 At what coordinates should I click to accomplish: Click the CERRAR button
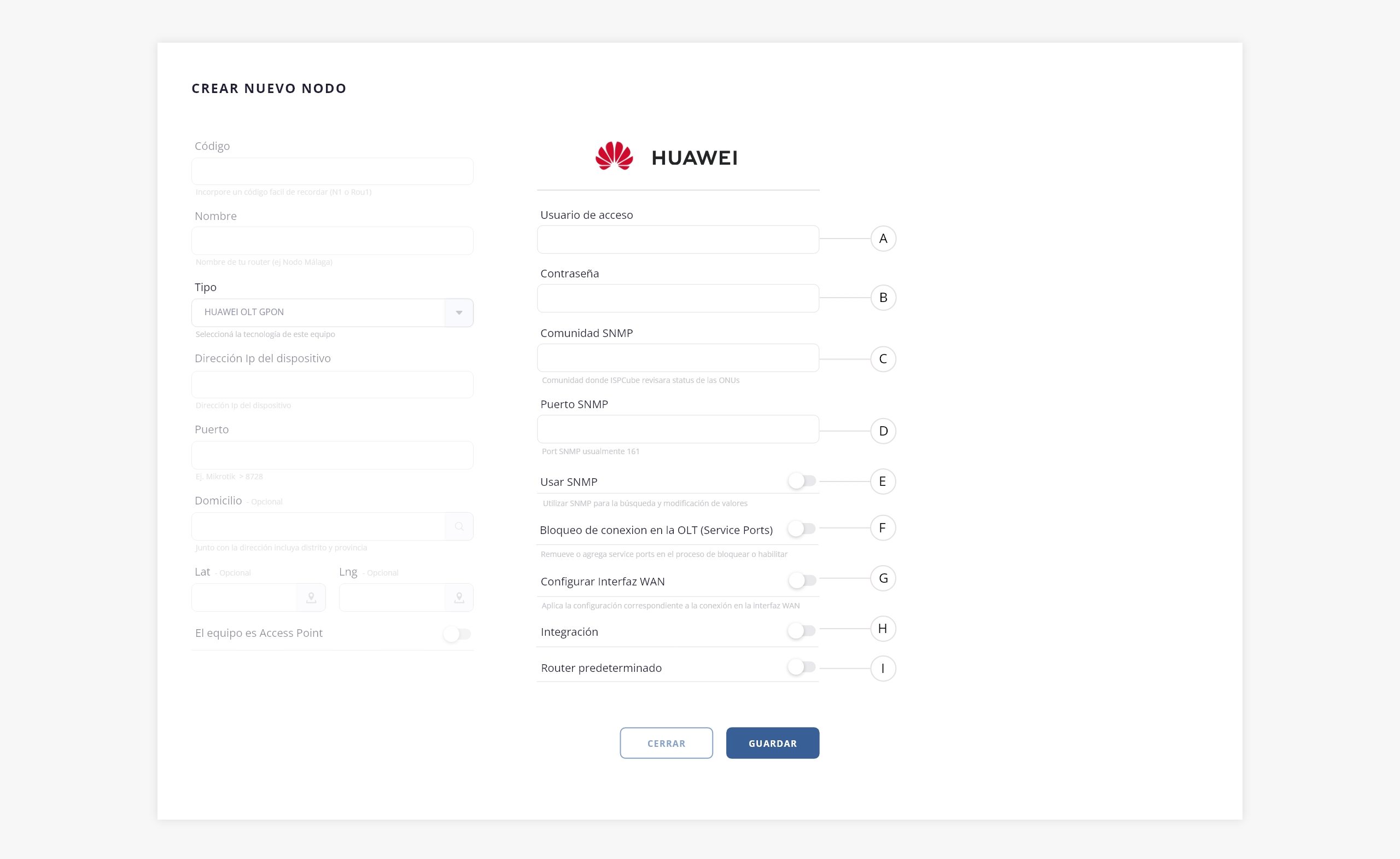click(x=666, y=743)
